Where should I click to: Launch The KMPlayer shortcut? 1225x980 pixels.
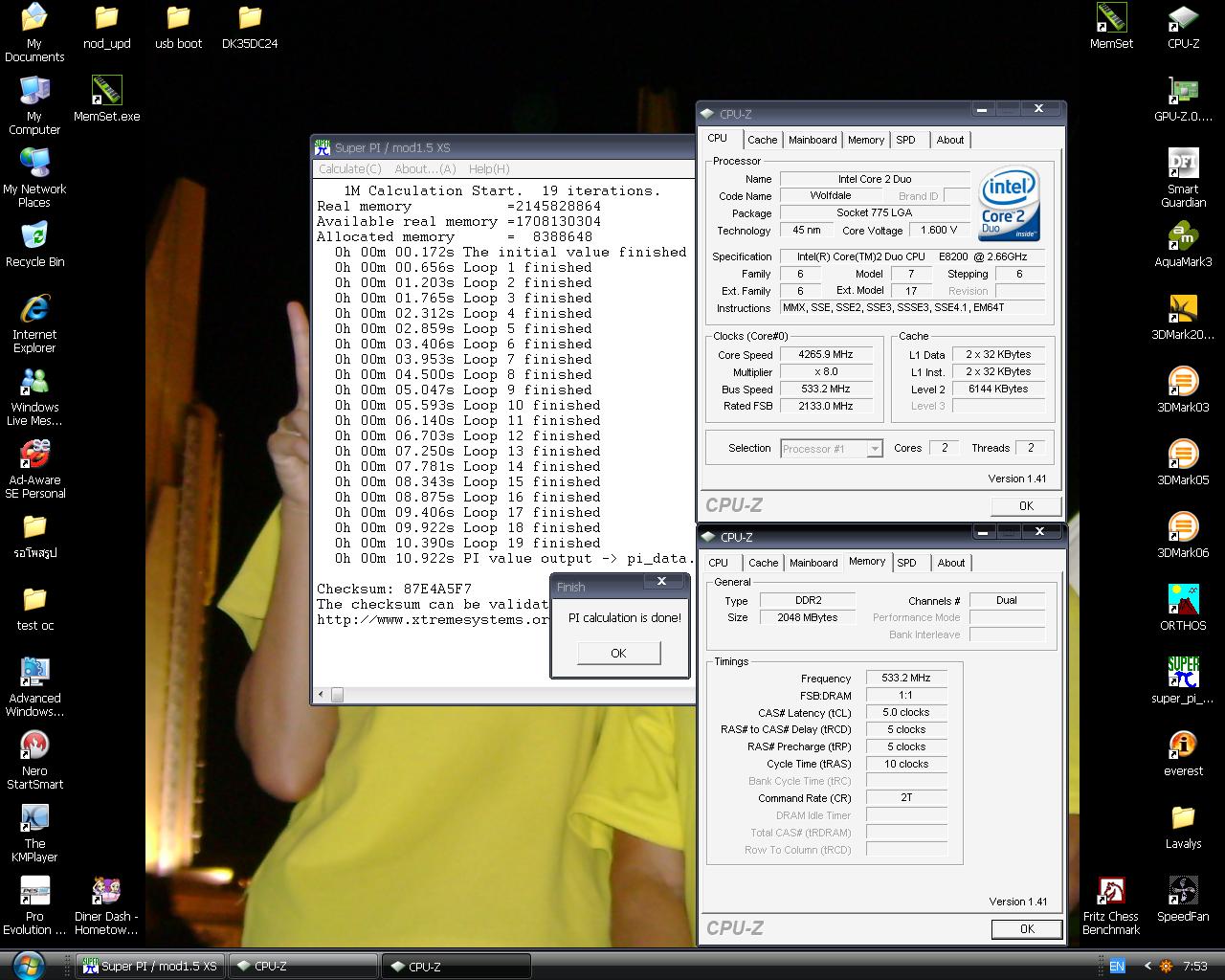[34, 832]
